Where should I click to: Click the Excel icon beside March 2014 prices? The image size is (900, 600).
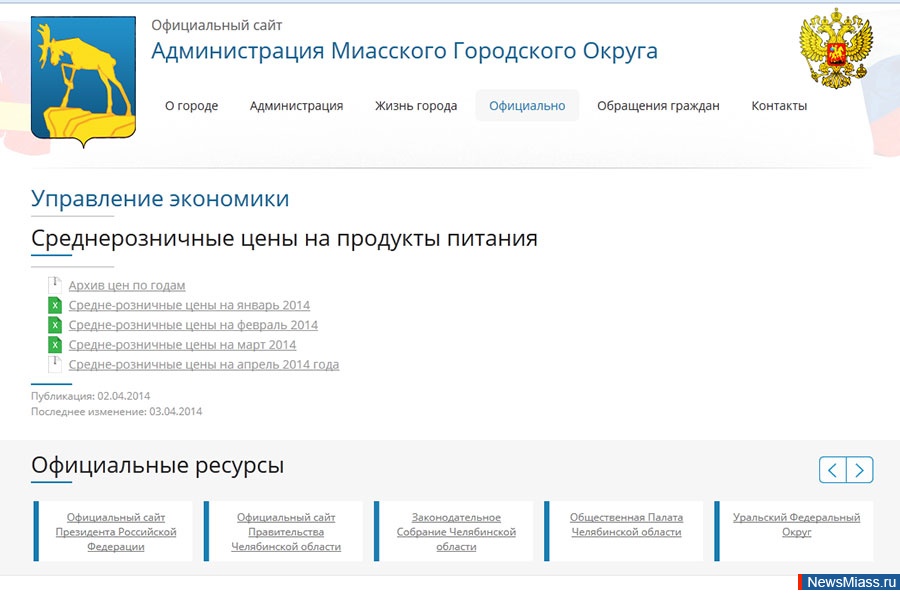tap(55, 345)
